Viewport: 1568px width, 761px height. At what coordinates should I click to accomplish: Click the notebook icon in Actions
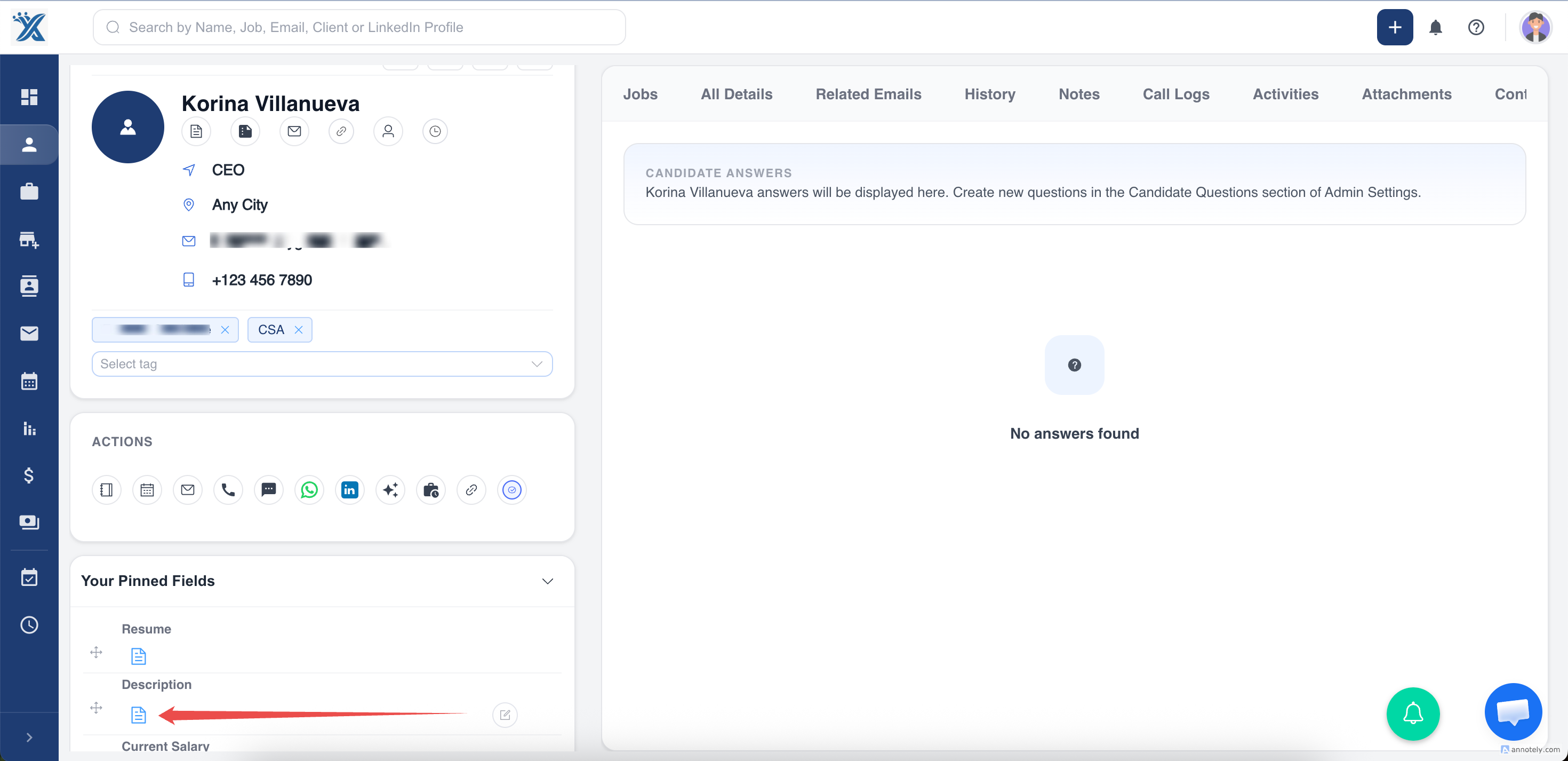pyautogui.click(x=107, y=490)
